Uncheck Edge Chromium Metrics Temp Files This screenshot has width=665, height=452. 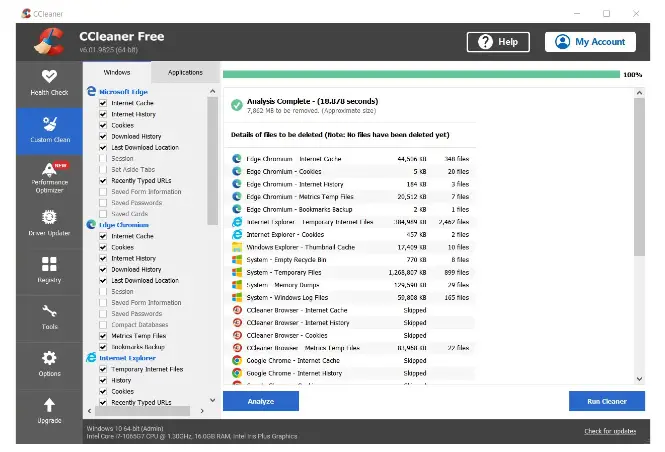(103, 335)
